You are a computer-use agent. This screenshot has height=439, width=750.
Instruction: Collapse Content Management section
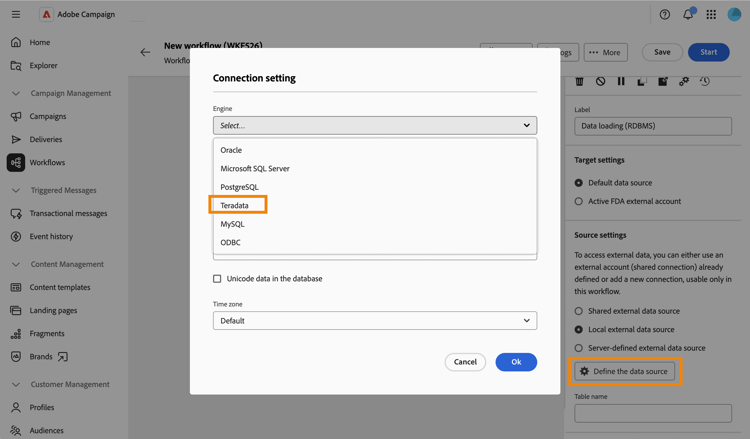(16, 264)
